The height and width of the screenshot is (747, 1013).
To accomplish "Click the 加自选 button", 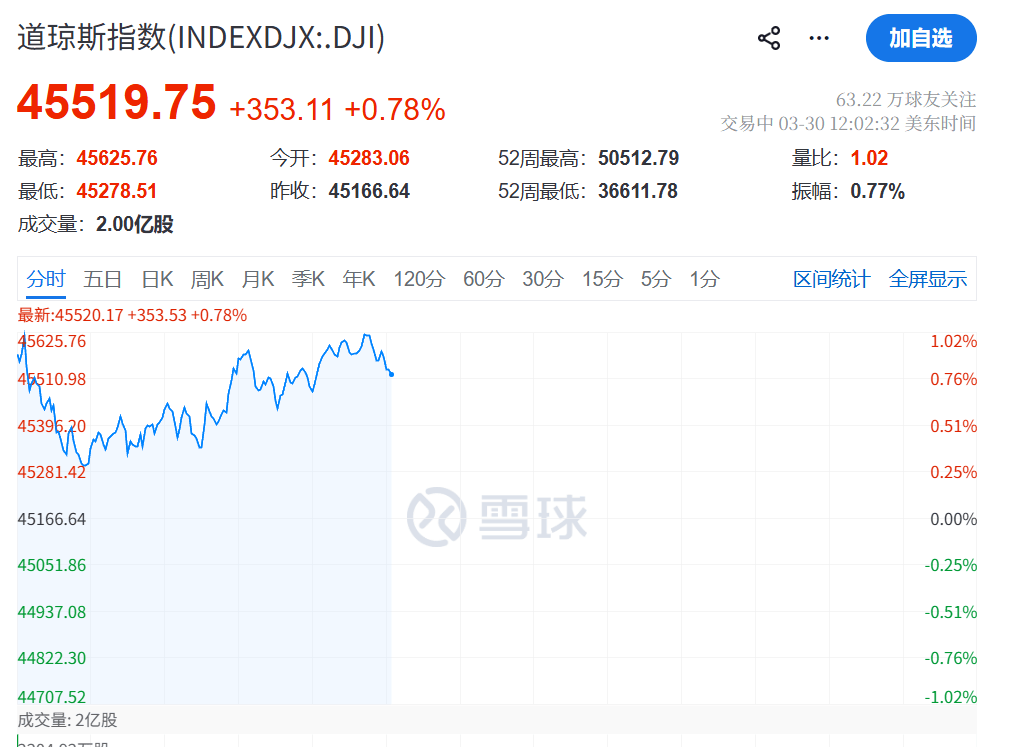I will 920,39.
